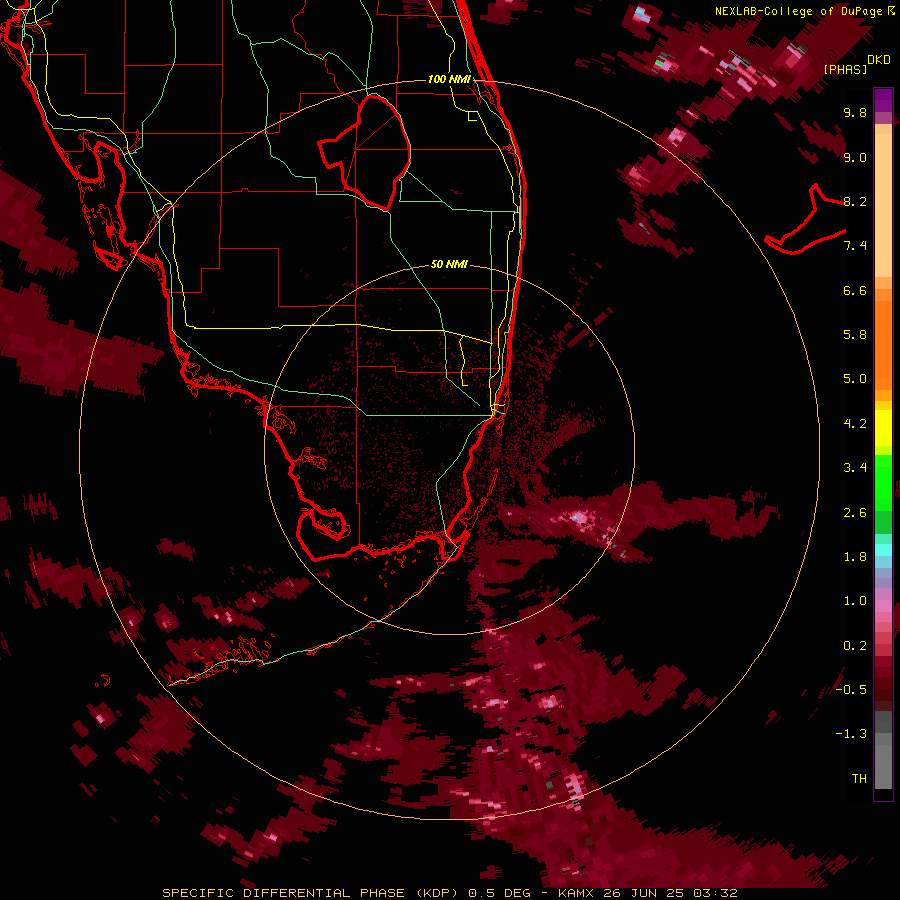Click the KAMX station identifier in the caption

[x=577, y=893]
